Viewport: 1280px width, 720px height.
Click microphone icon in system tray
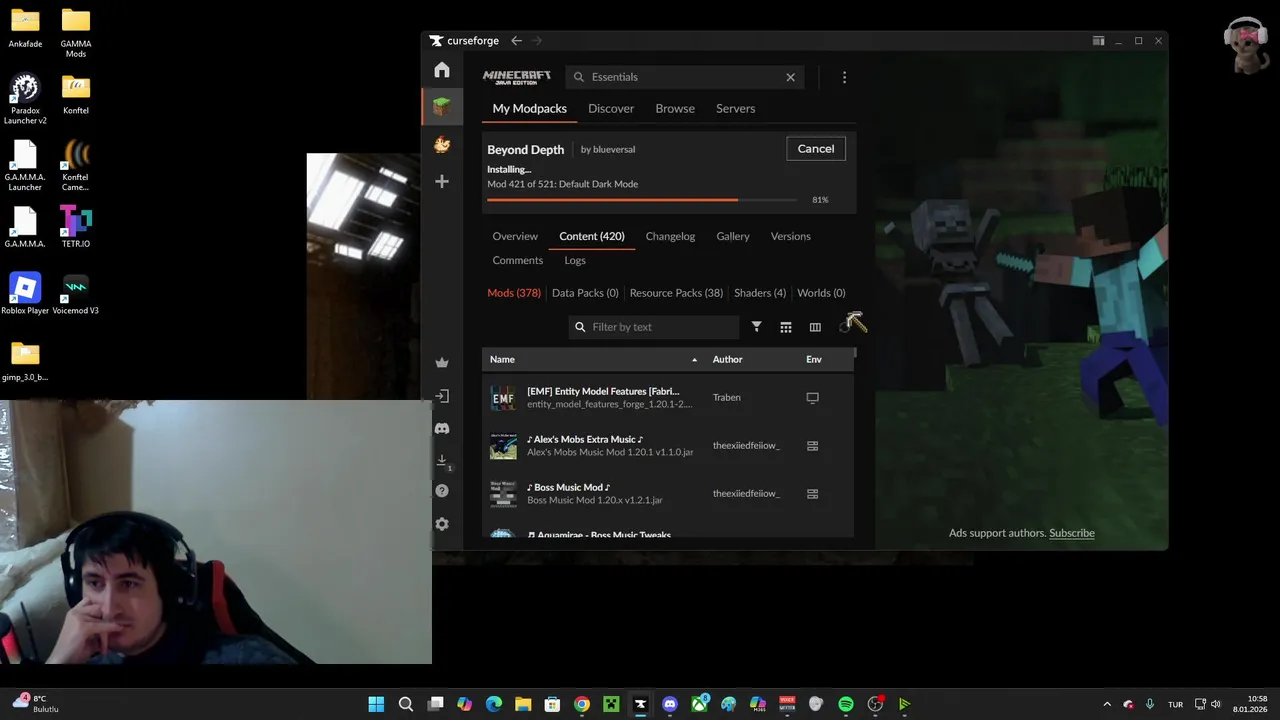[1150, 704]
